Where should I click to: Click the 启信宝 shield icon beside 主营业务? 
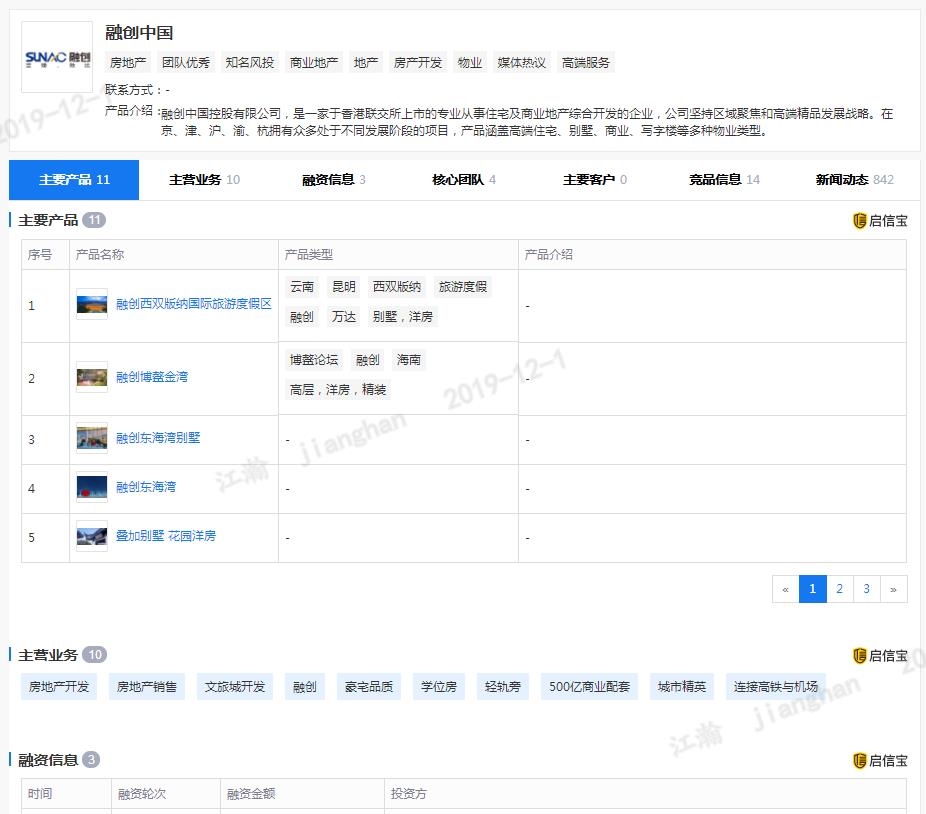pyautogui.click(x=860, y=656)
